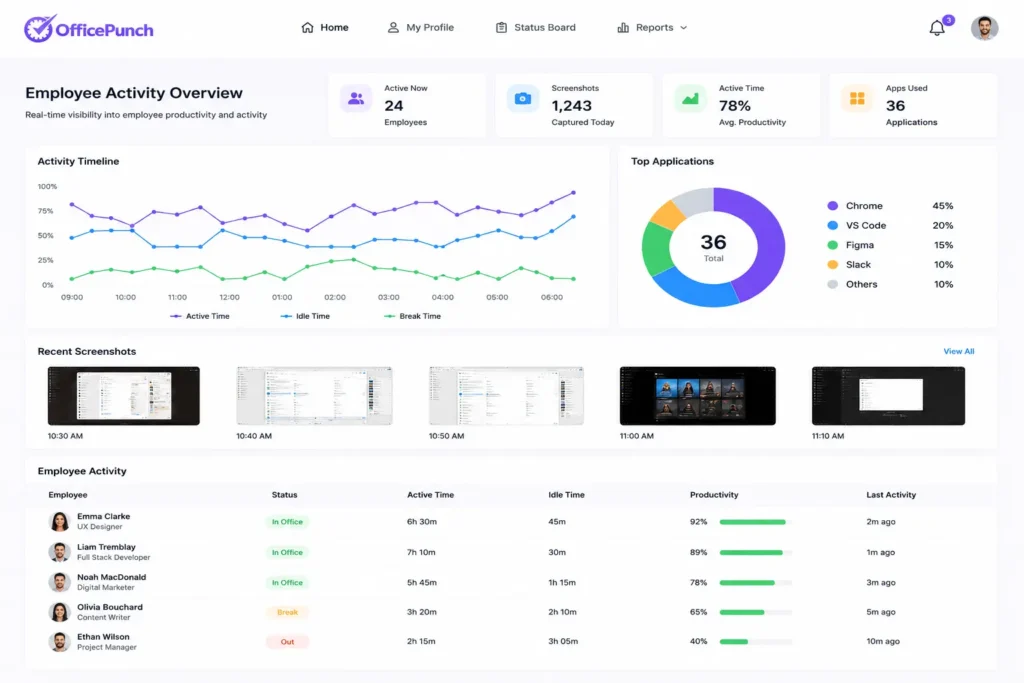Click the 24 Employees active value
The width and height of the screenshot is (1024, 683).
click(x=394, y=106)
